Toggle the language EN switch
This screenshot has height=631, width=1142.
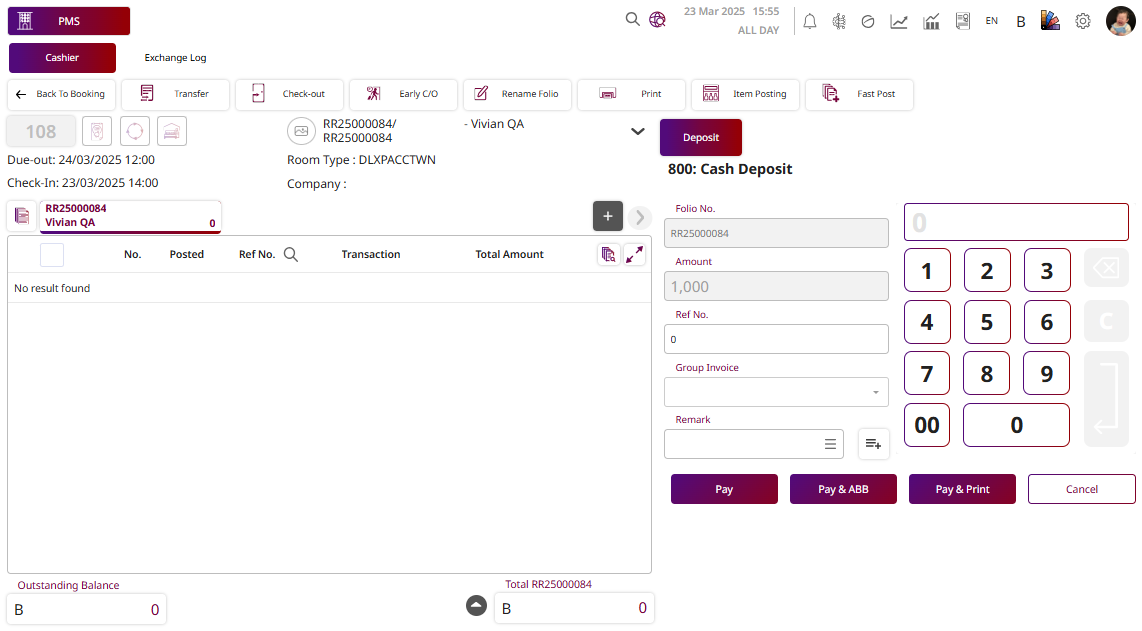click(991, 21)
